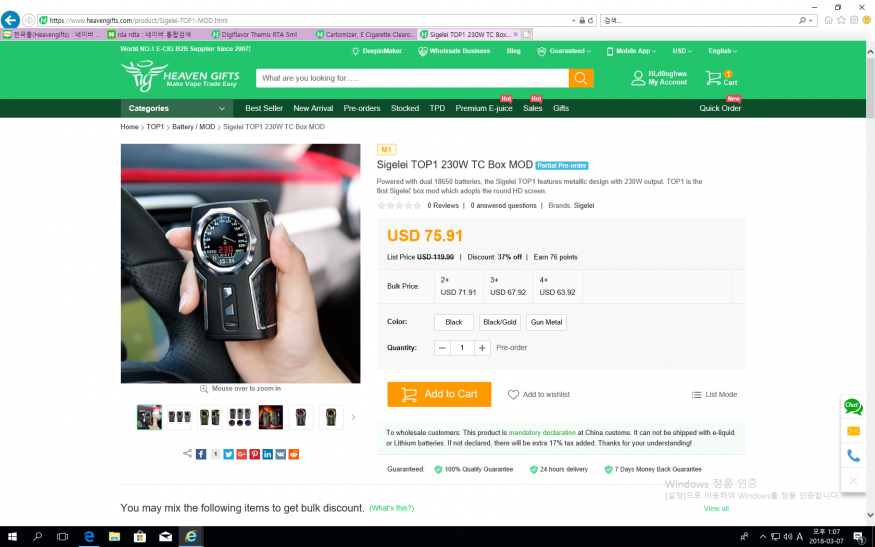
Task: Increase quantity with plus button
Action: click(482, 348)
